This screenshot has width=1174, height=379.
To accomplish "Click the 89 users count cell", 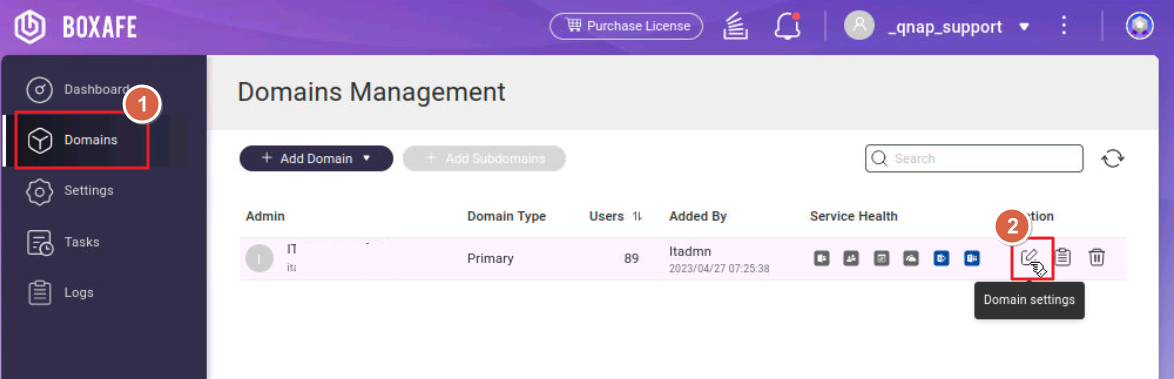I will pyautogui.click(x=631, y=258).
